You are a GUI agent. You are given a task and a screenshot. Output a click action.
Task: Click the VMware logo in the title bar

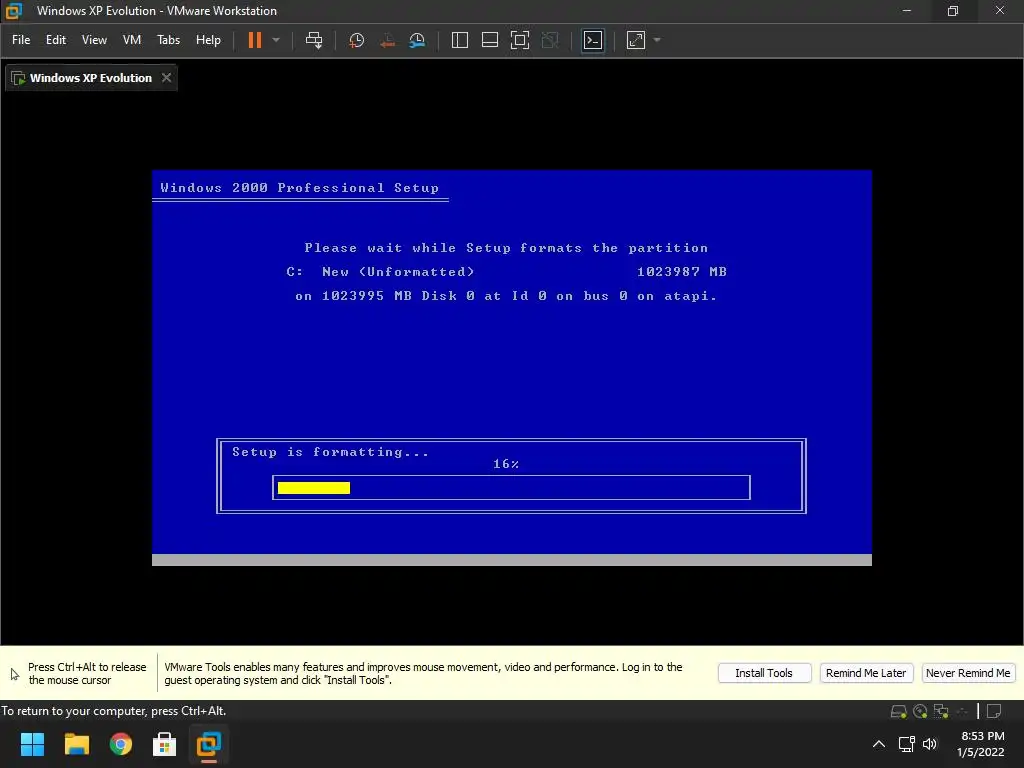[14, 11]
